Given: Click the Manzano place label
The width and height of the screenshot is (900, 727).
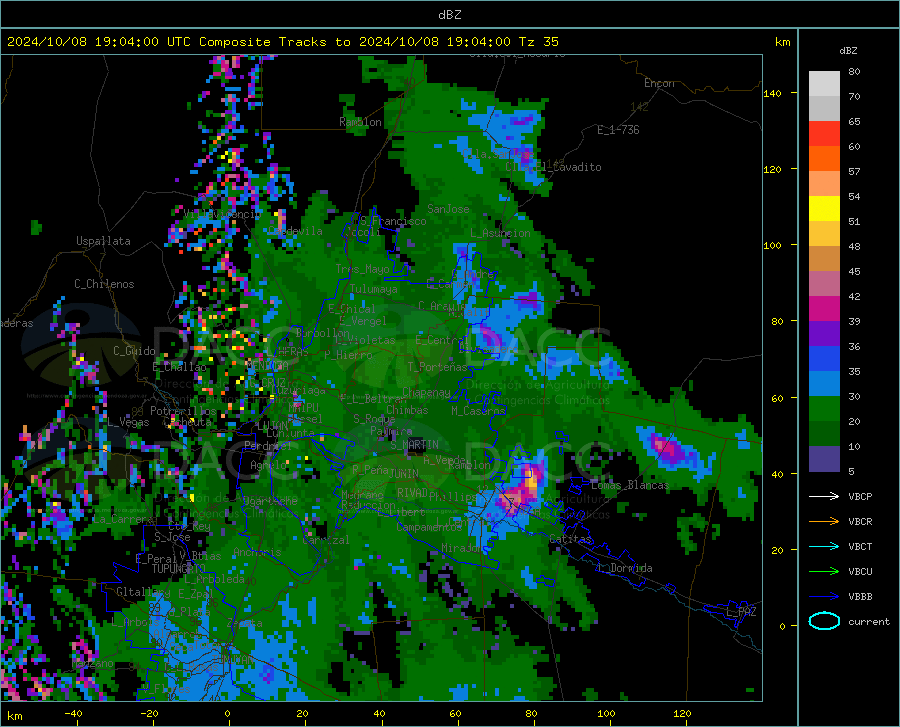Looking at the screenshot, I should 93,663.
